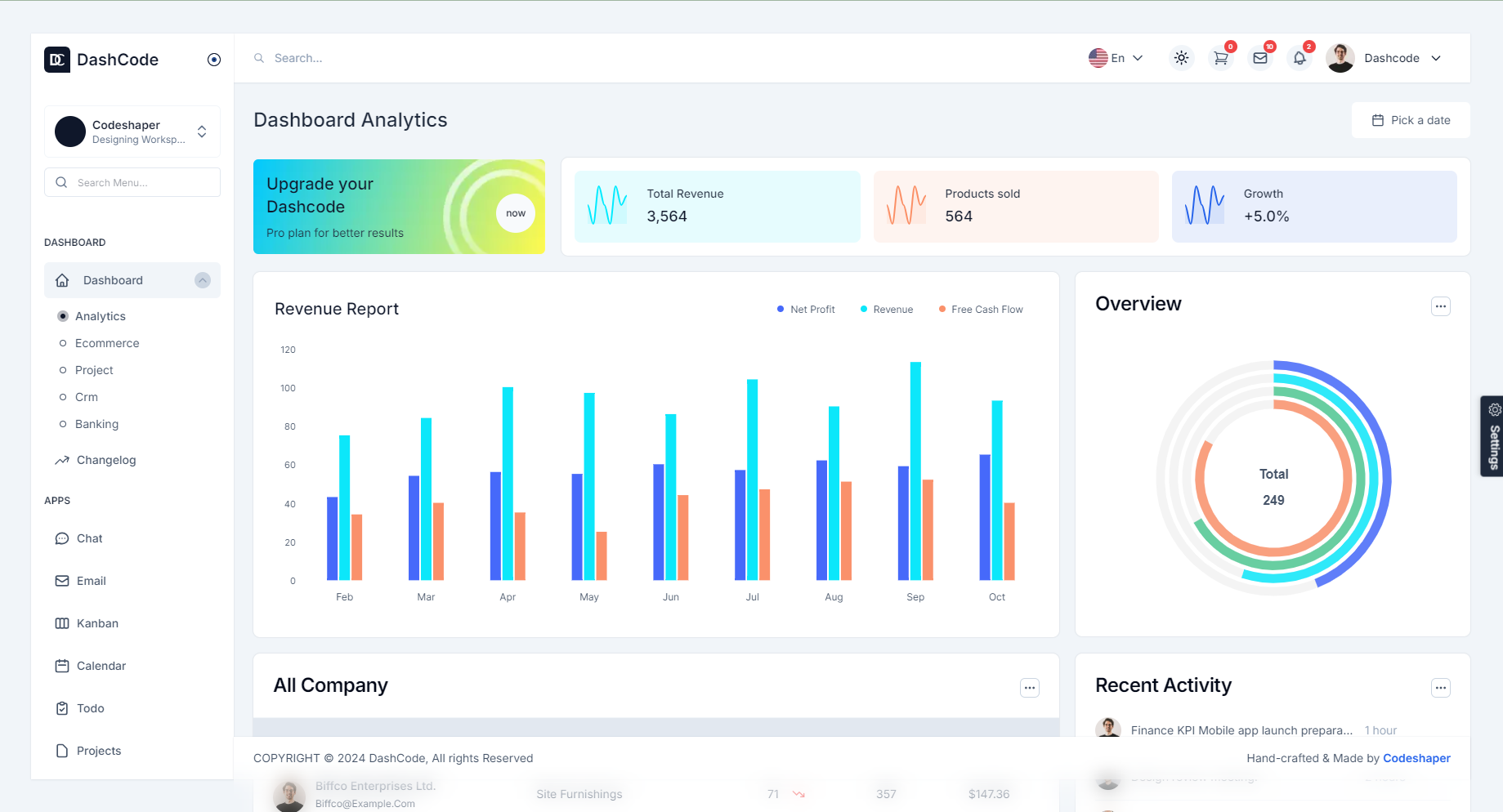Open the Codeshaper workspace switcher

point(132,132)
